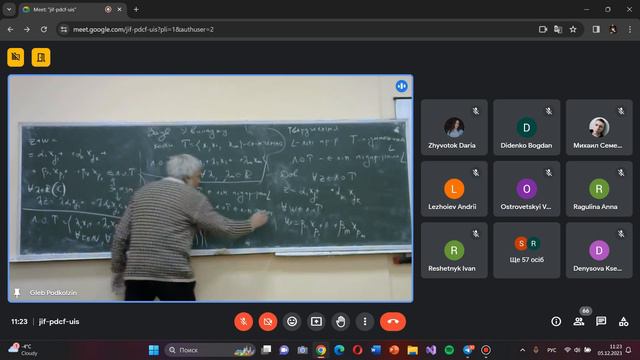Select Zhyvotok Daria's participant tile
The image size is (640, 360).
[454, 127]
